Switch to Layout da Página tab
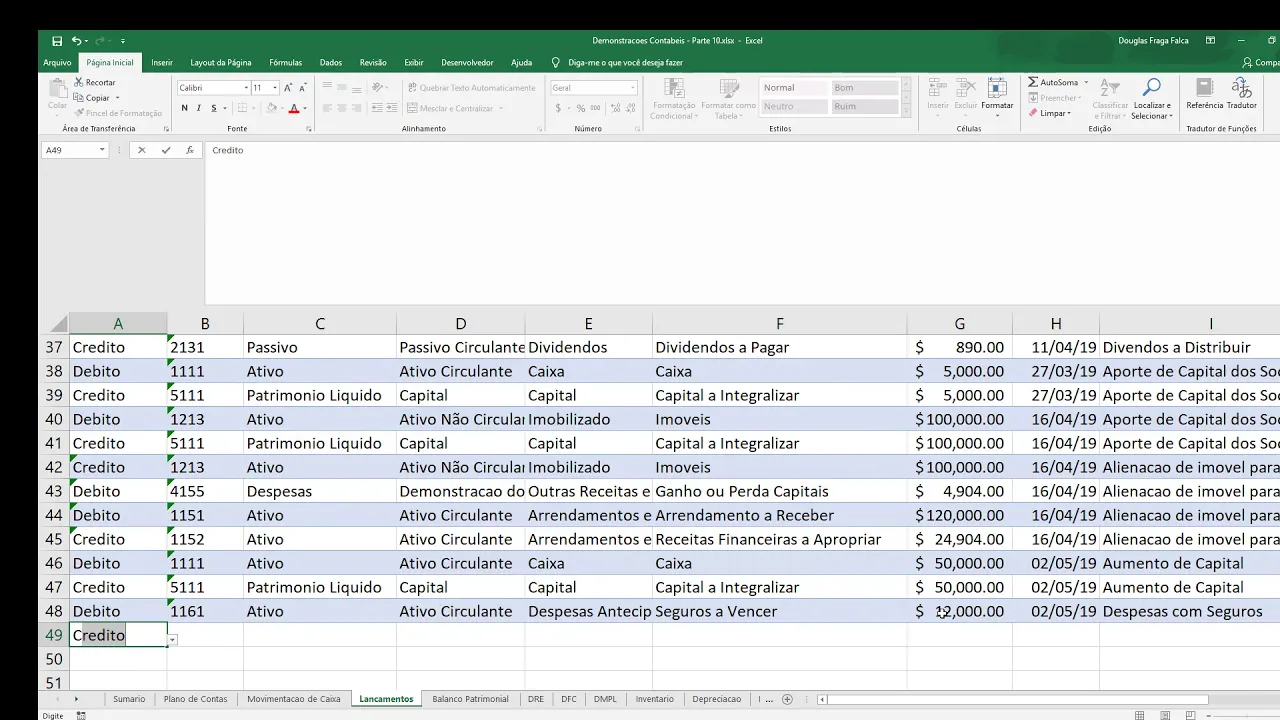The image size is (1280, 720). [221, 62]
